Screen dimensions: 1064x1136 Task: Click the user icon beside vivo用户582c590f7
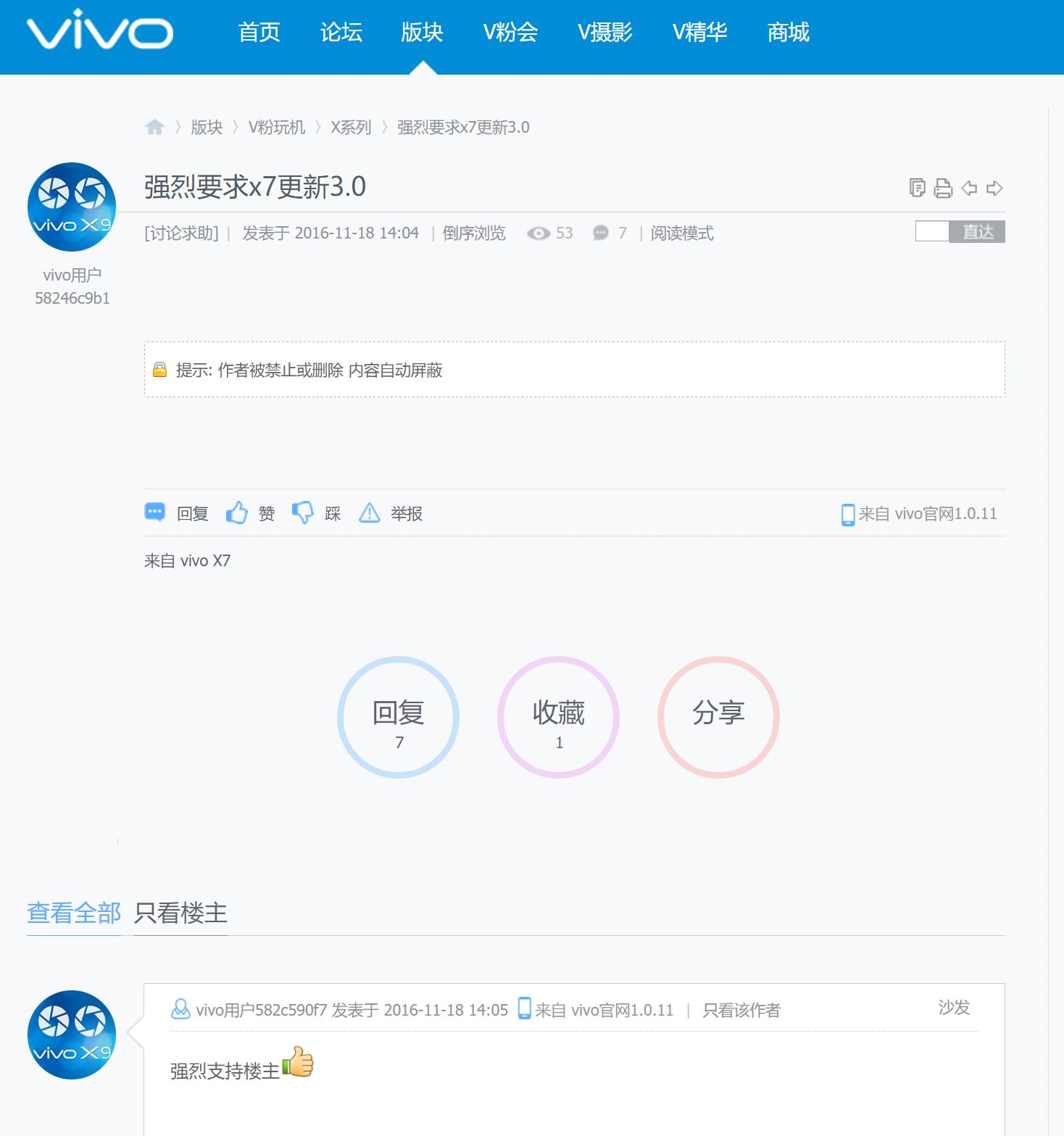click(181, 1008)
